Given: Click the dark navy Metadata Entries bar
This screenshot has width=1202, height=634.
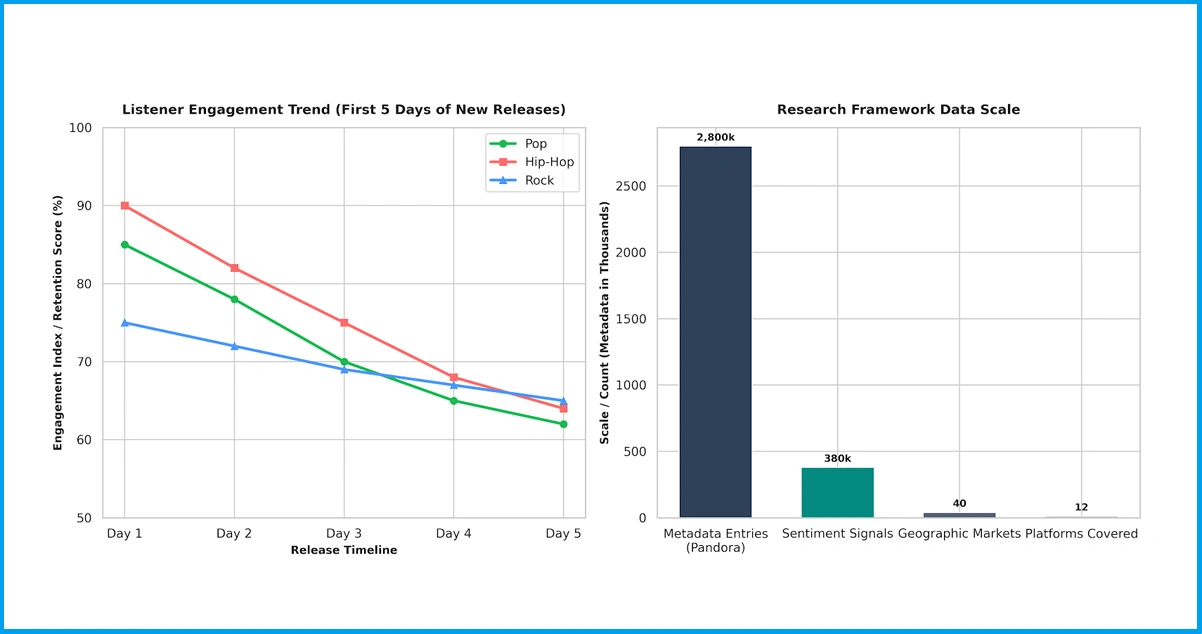Looking at the screenshot, I should click(x=716, y=332).
